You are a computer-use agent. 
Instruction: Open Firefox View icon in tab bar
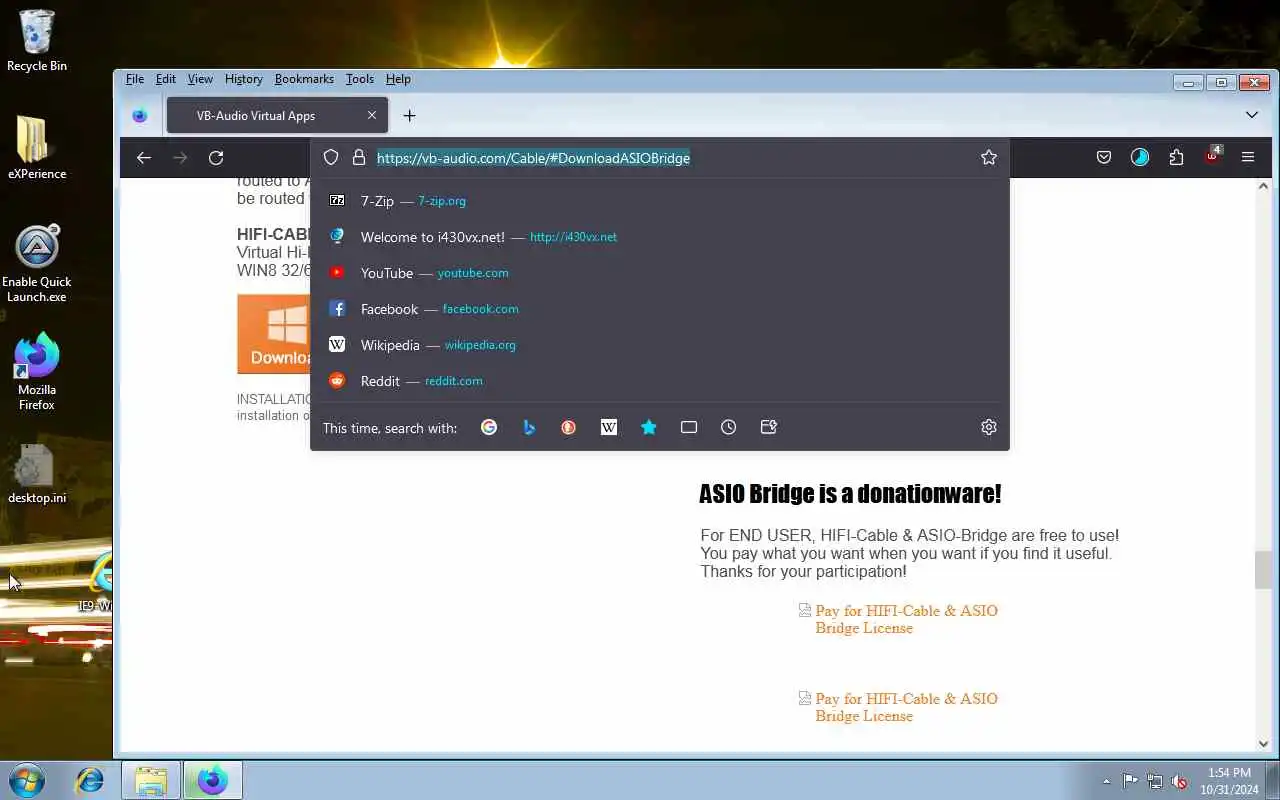[x=140, y=116]
